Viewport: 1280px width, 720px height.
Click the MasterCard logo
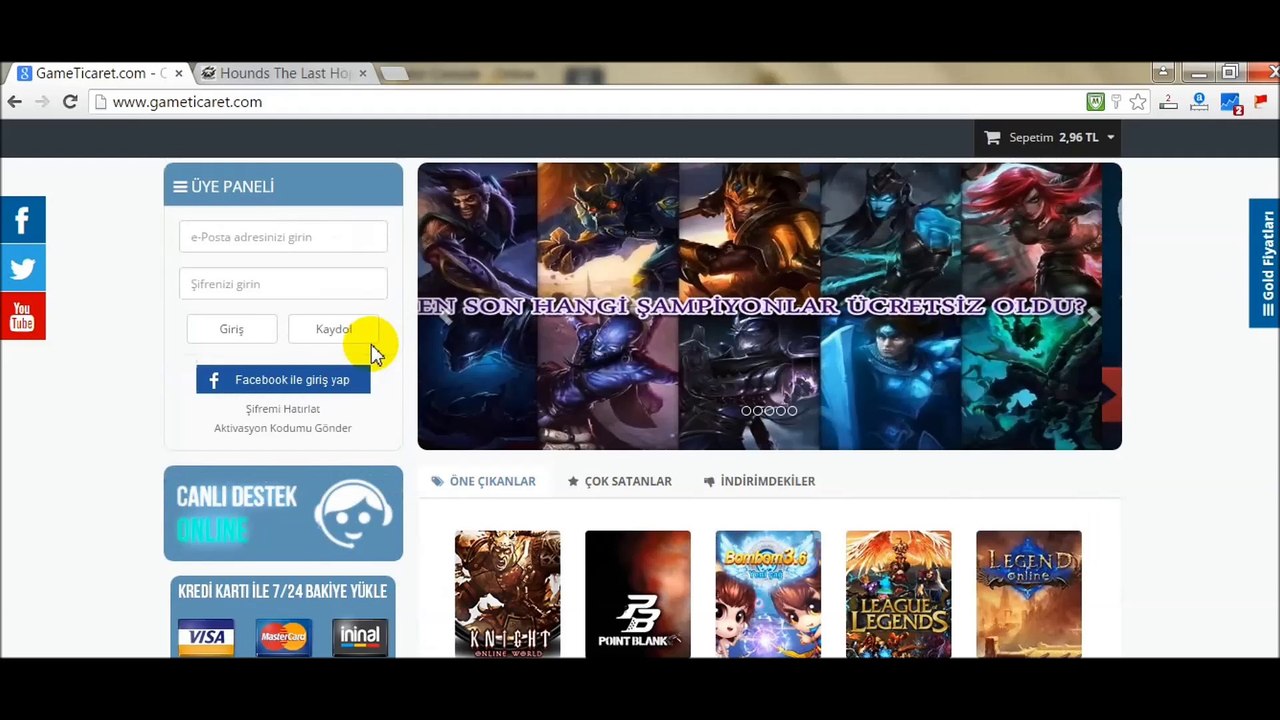[283, 636]
